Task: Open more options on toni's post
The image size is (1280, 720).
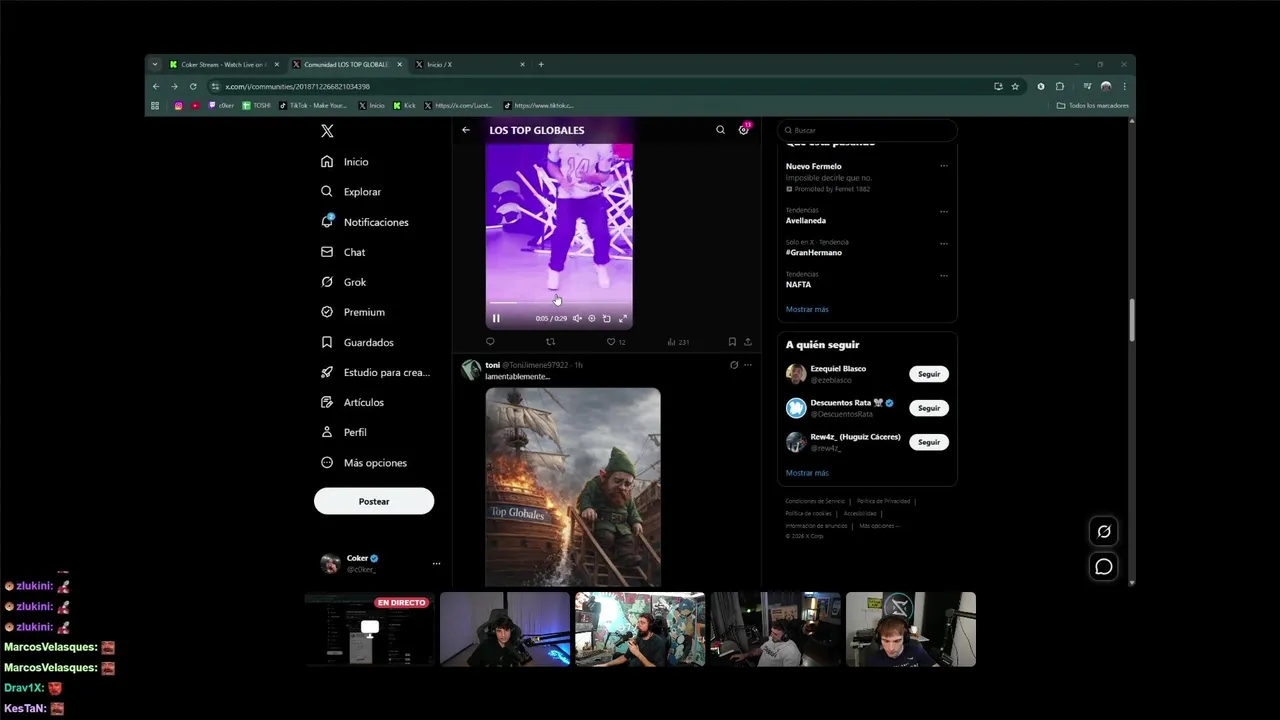Action: click(748, 365)
